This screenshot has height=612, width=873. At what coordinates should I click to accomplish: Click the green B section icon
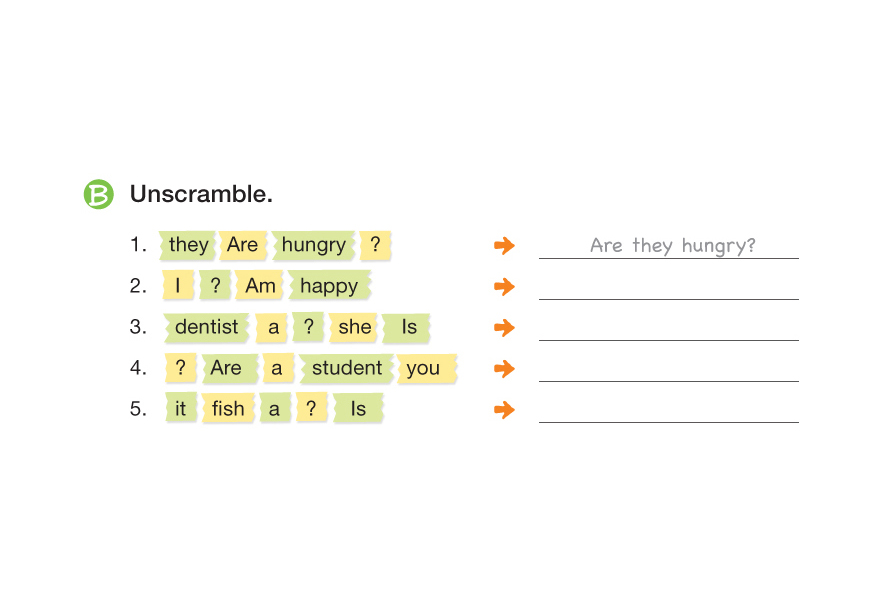click(98, 194)
